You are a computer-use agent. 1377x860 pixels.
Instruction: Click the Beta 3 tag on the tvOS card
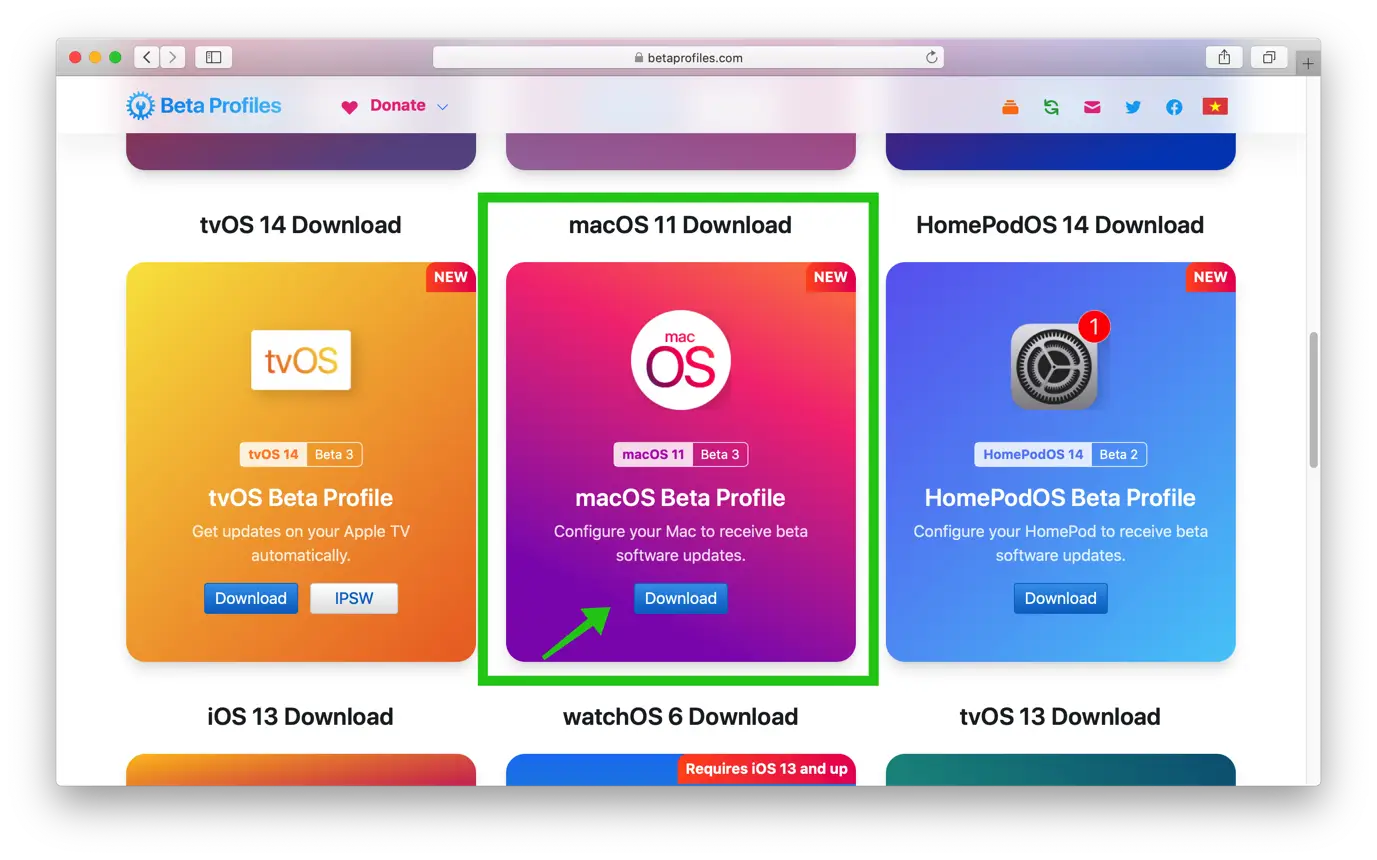(x=335, y=454)
